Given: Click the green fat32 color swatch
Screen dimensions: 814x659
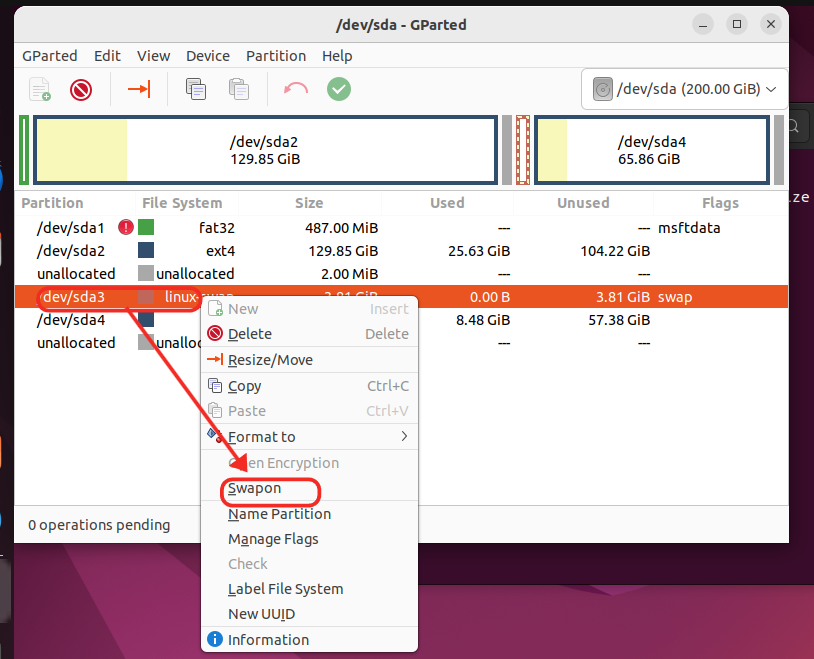Looking at the screenshot, I should pyautogui.click(x=146, y=227).
